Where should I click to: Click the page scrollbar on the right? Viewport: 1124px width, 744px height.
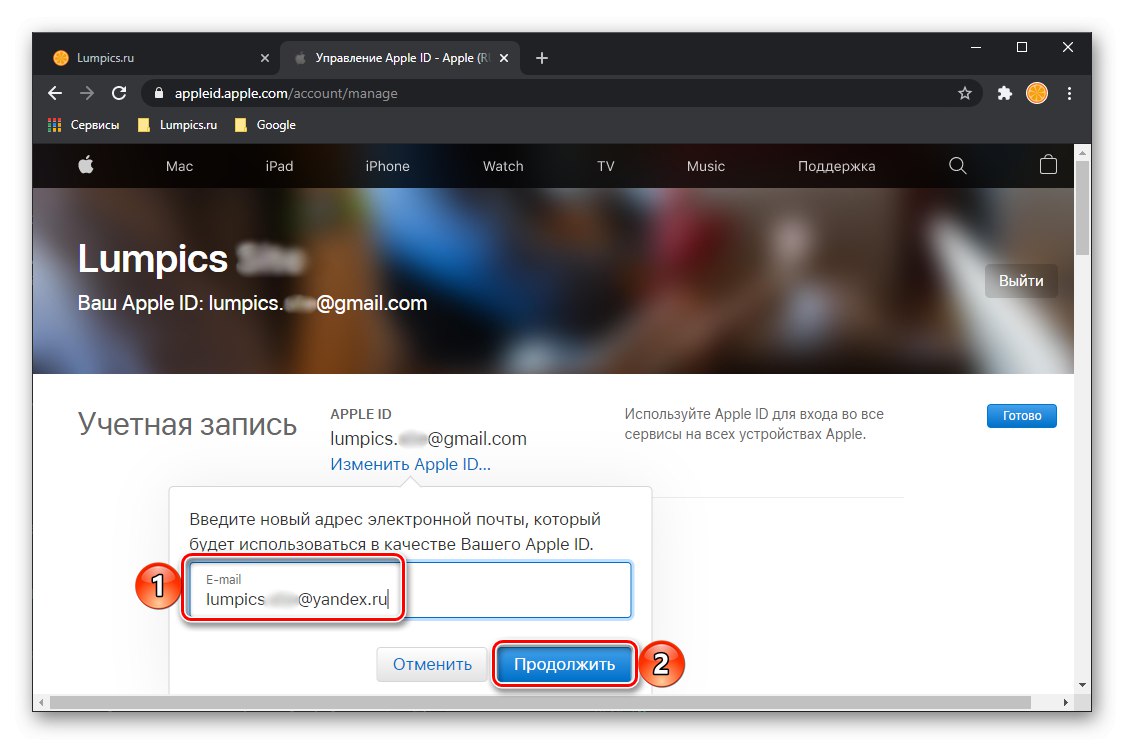tap(1085, 240)
